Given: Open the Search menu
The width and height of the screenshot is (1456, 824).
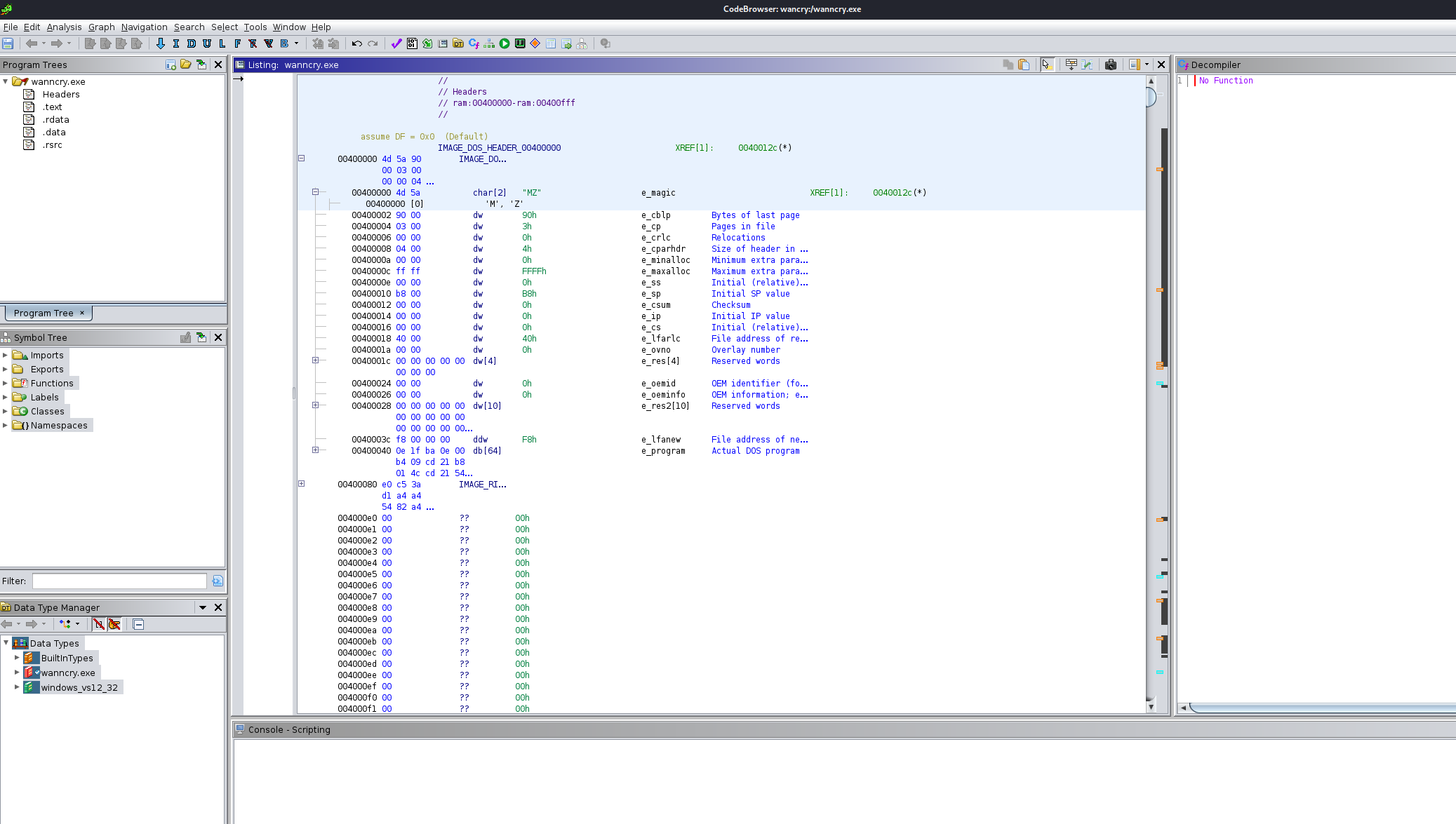Looking at the screenshot, I should (x=189, y=27).
